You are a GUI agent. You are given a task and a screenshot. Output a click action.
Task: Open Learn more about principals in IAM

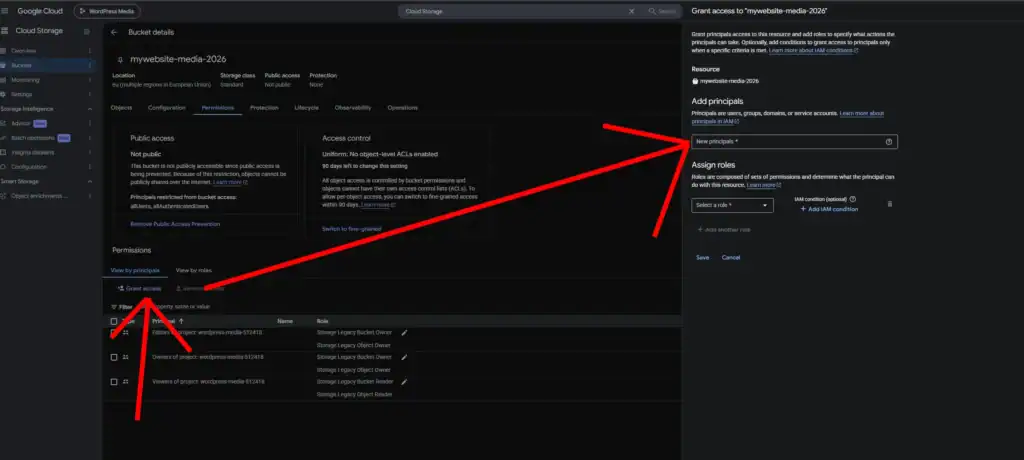click(788, 118)
